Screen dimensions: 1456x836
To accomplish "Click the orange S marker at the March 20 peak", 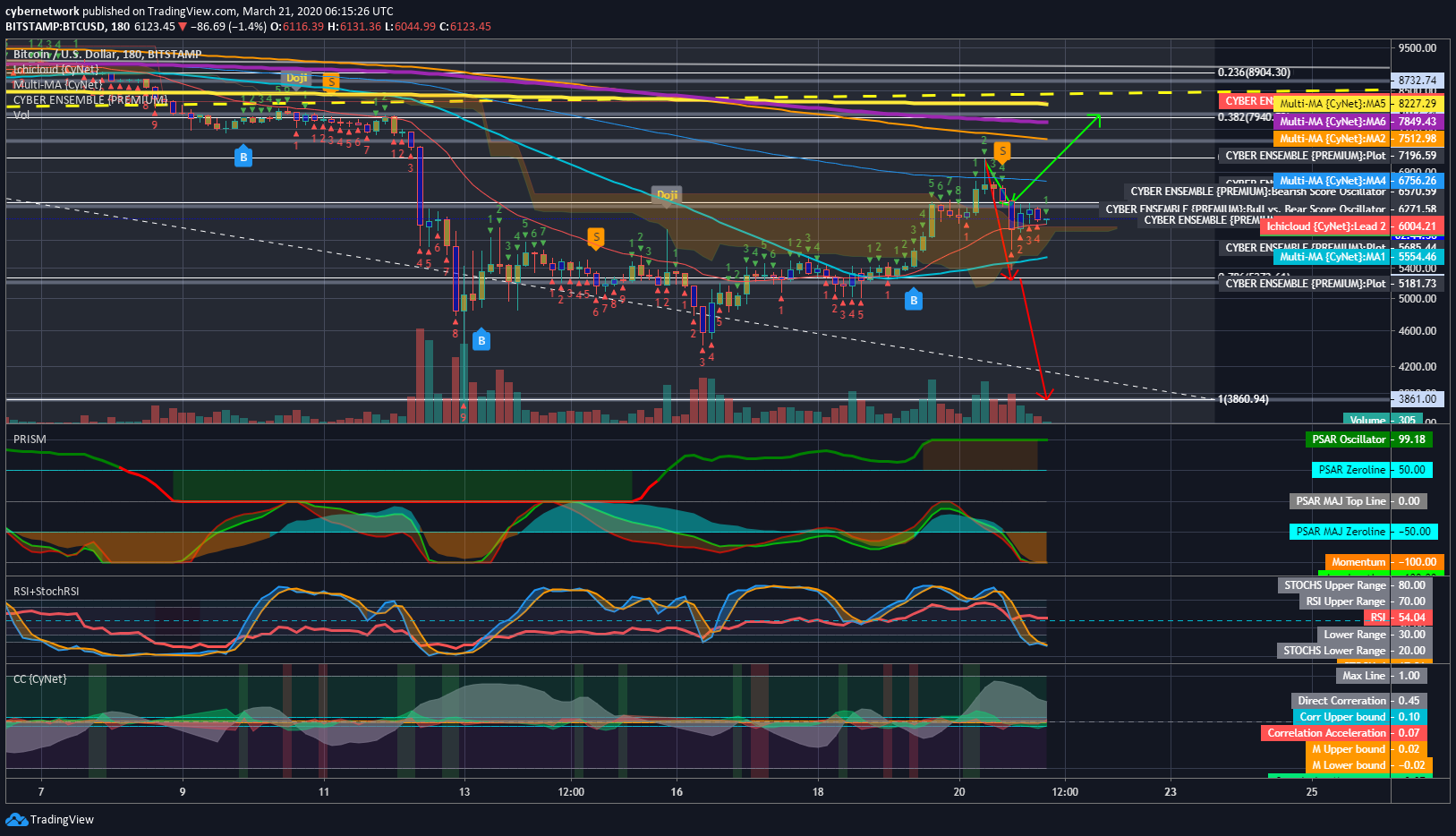I will tap(1002, 151).
